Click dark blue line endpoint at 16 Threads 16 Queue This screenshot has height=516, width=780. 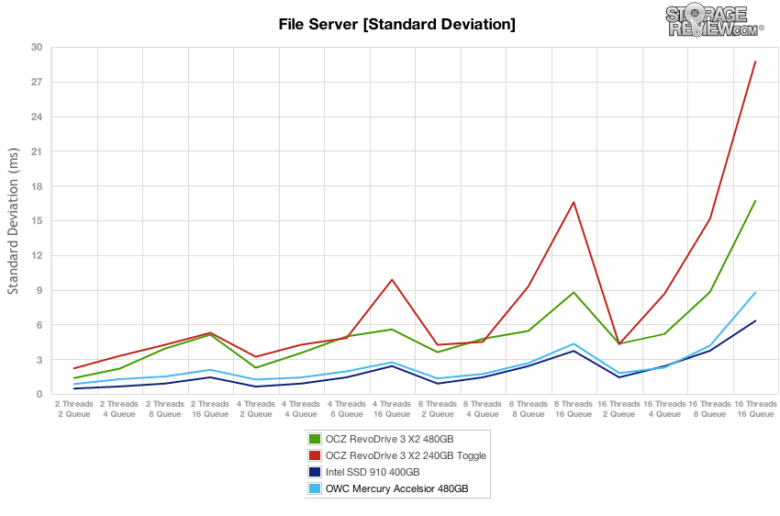tap(755, 321)
